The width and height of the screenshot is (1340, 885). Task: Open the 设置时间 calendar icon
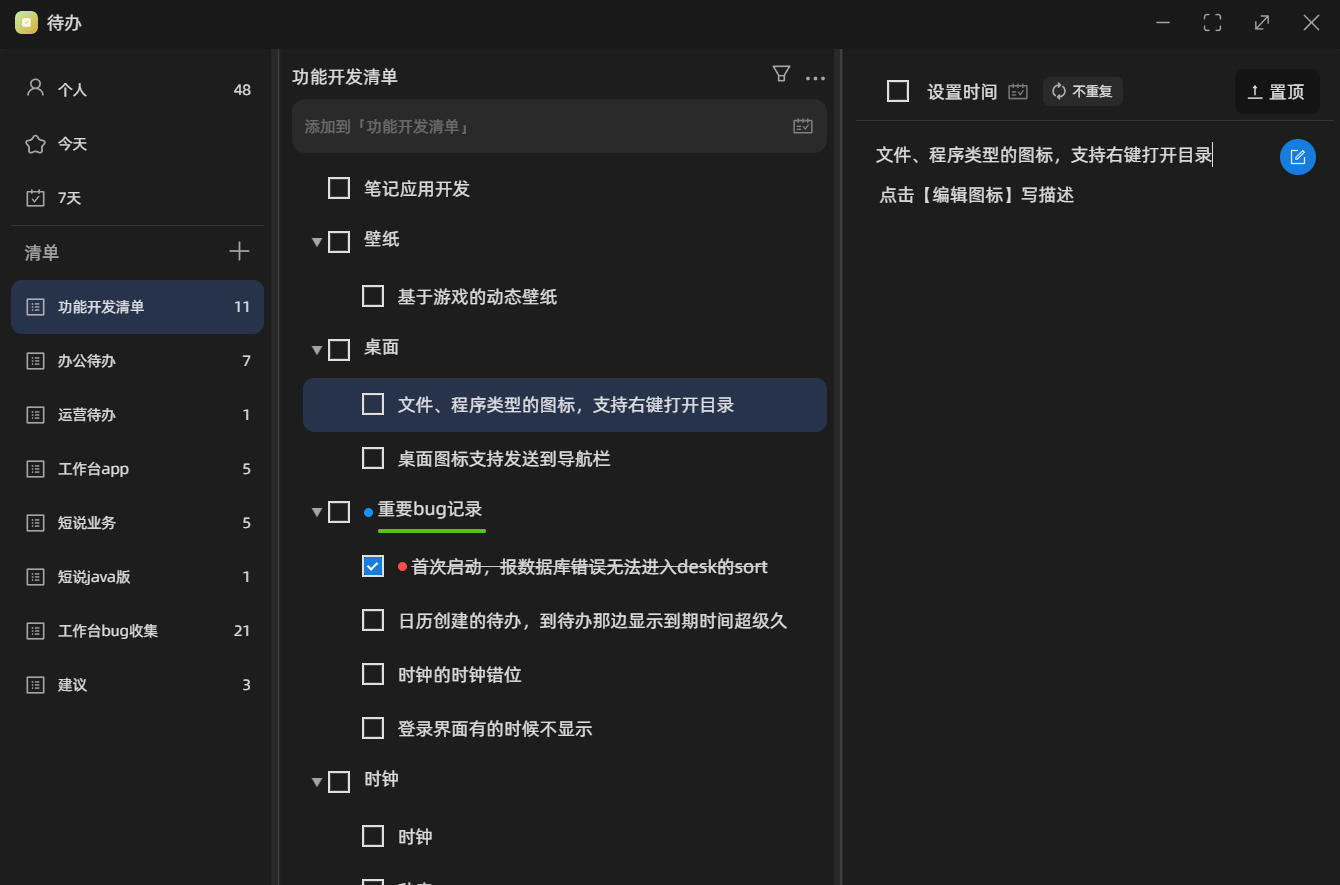[x=1018, y=90]
